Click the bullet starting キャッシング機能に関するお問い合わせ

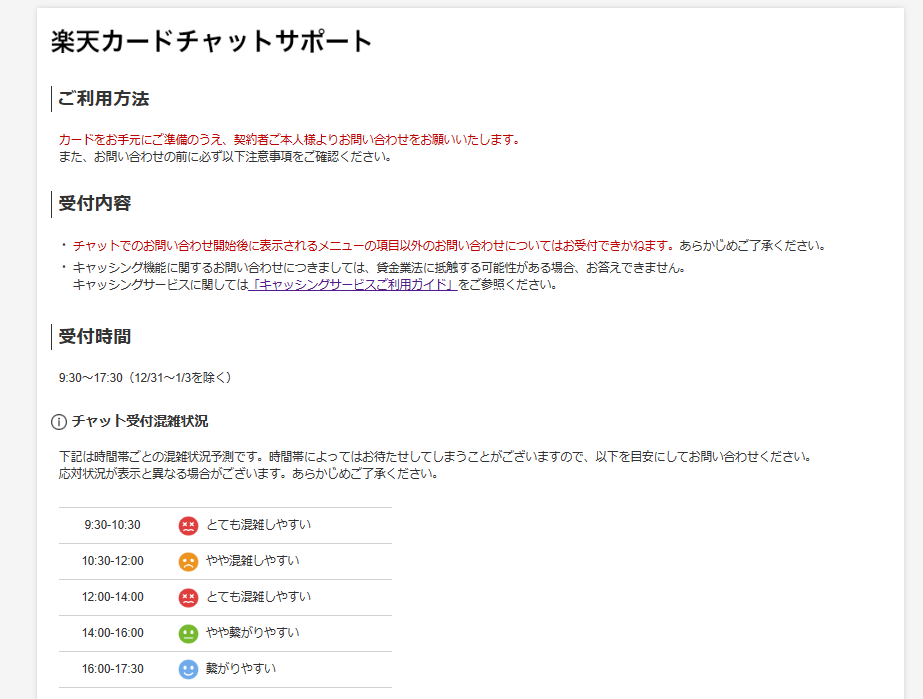click(x=380, y=276)
